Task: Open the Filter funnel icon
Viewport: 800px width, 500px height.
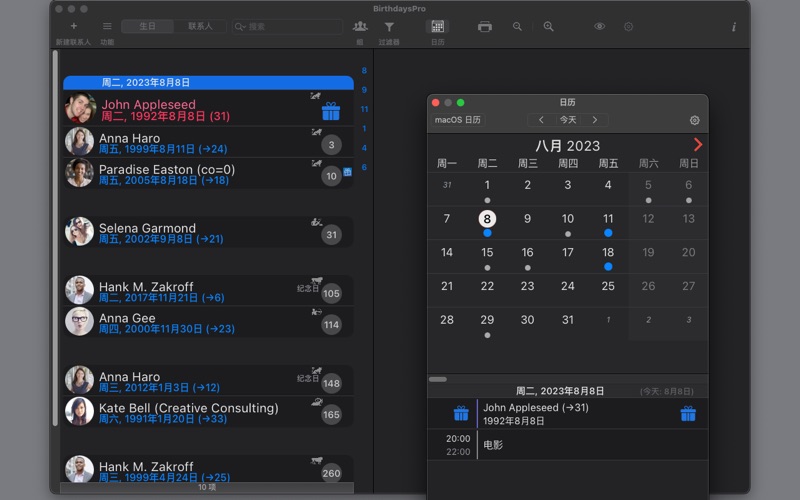Action: pyautogui.click(x=389, y=26)
